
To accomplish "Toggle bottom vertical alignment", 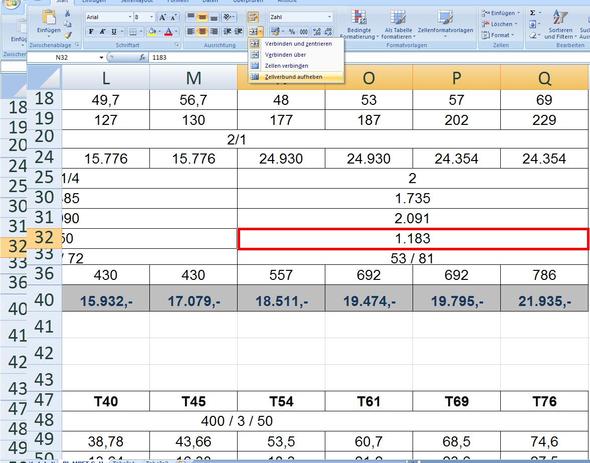I will click(214, 17).
